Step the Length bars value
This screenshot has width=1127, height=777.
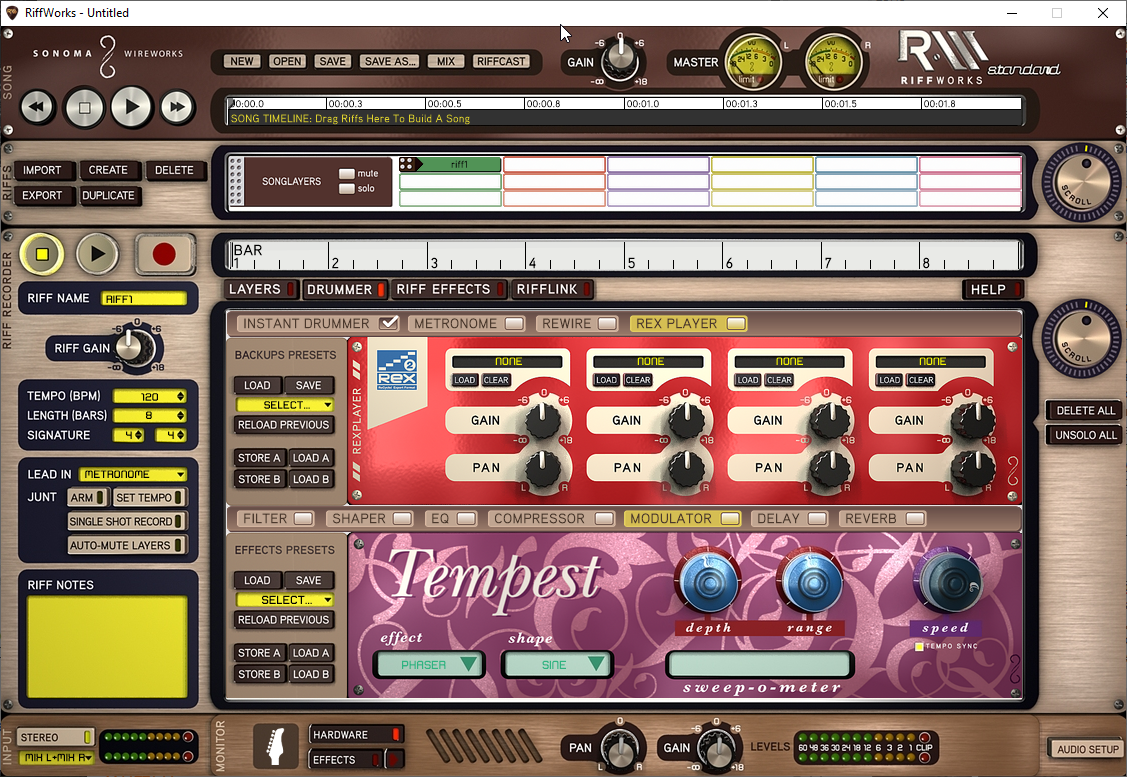(180, 415)
